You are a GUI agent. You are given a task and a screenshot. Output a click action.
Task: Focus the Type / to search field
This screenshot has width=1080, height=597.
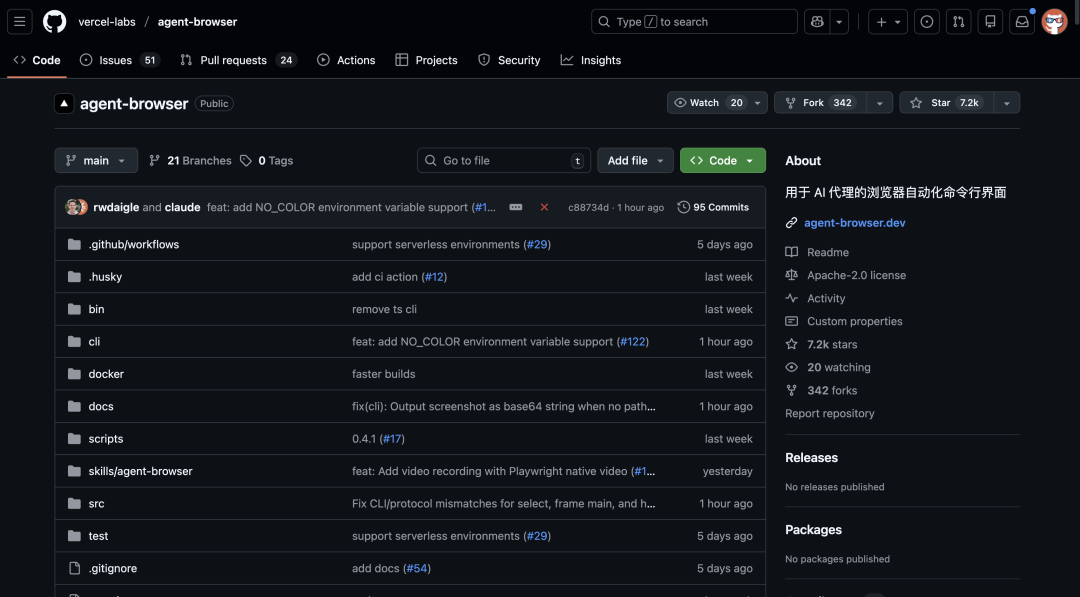coord(694,22)
